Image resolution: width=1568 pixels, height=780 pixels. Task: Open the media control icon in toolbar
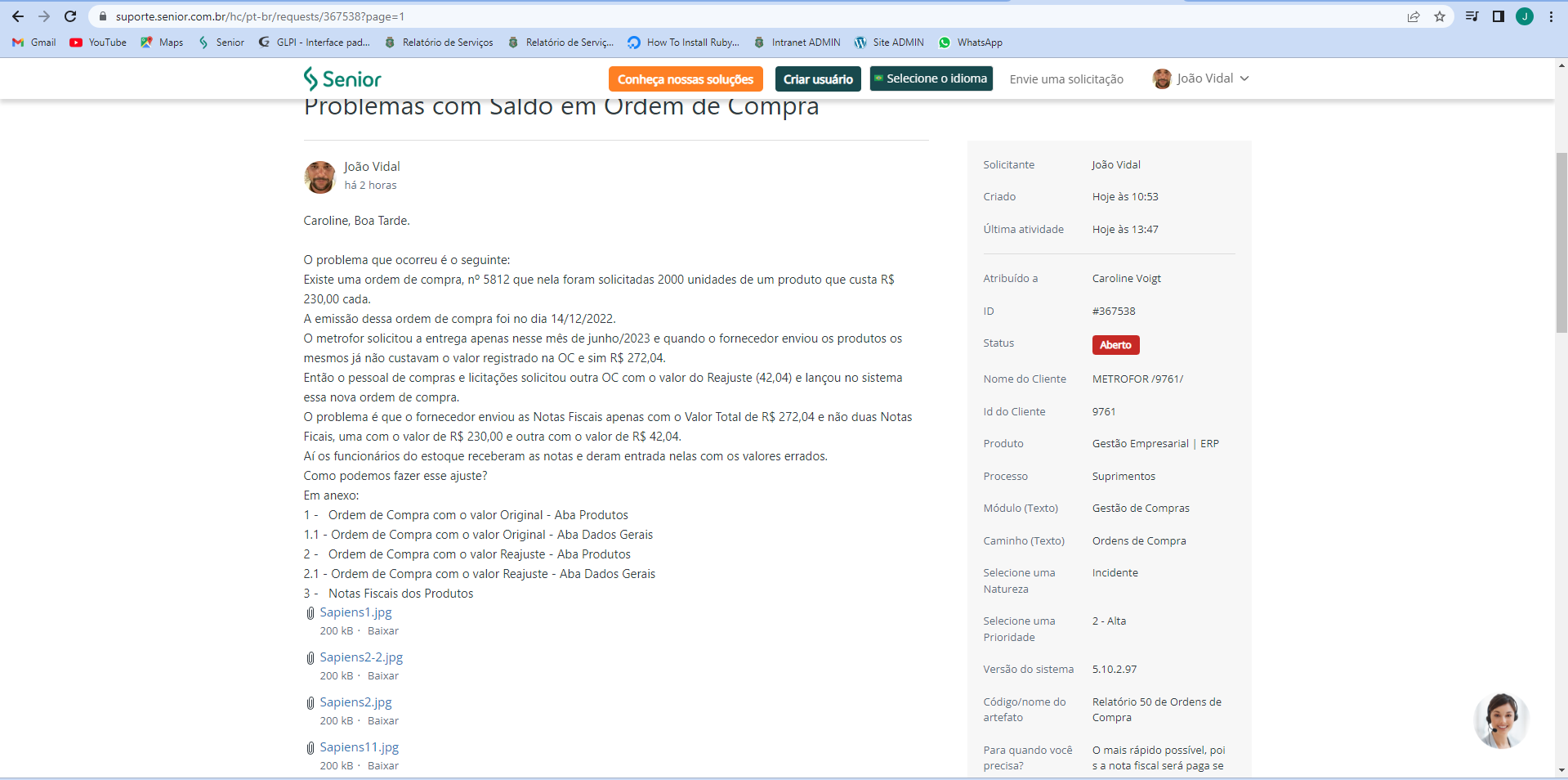pyautogui.click(x=1472, y=16)
